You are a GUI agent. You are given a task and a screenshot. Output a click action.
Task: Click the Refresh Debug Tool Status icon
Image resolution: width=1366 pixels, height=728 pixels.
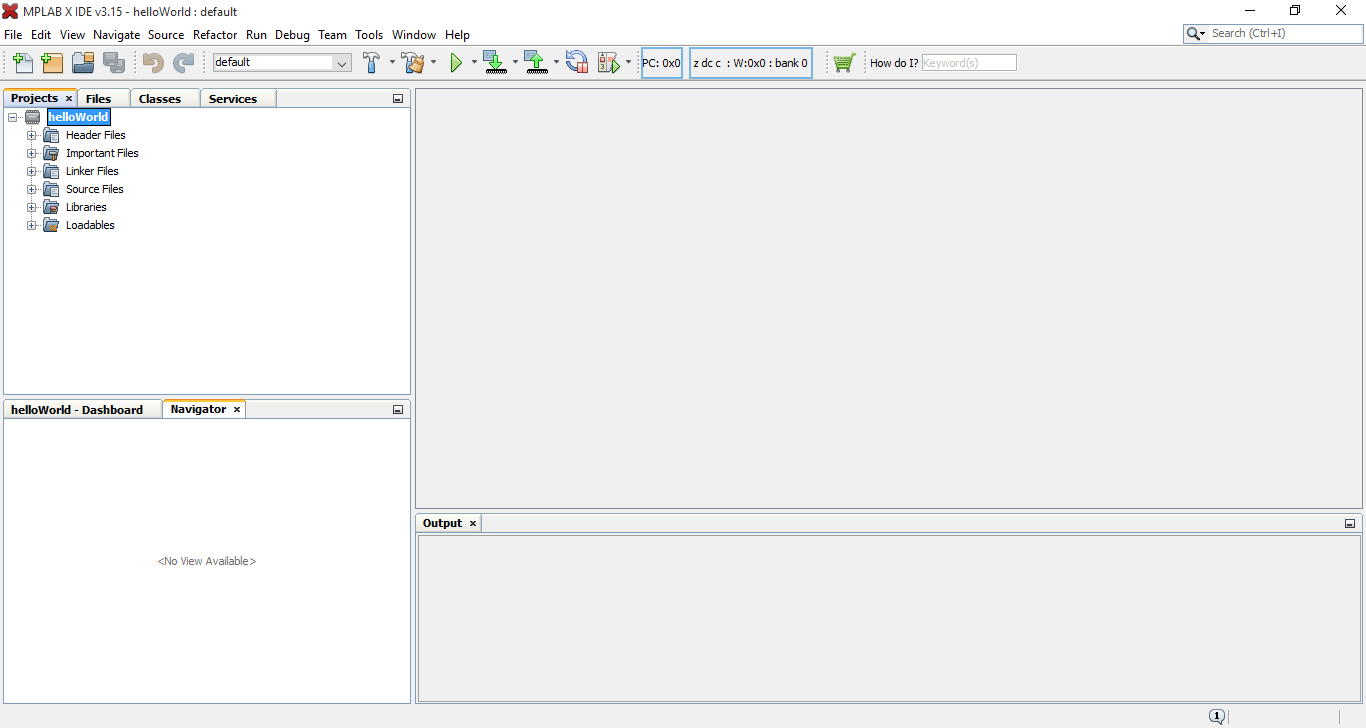click(x=577, y=62)
